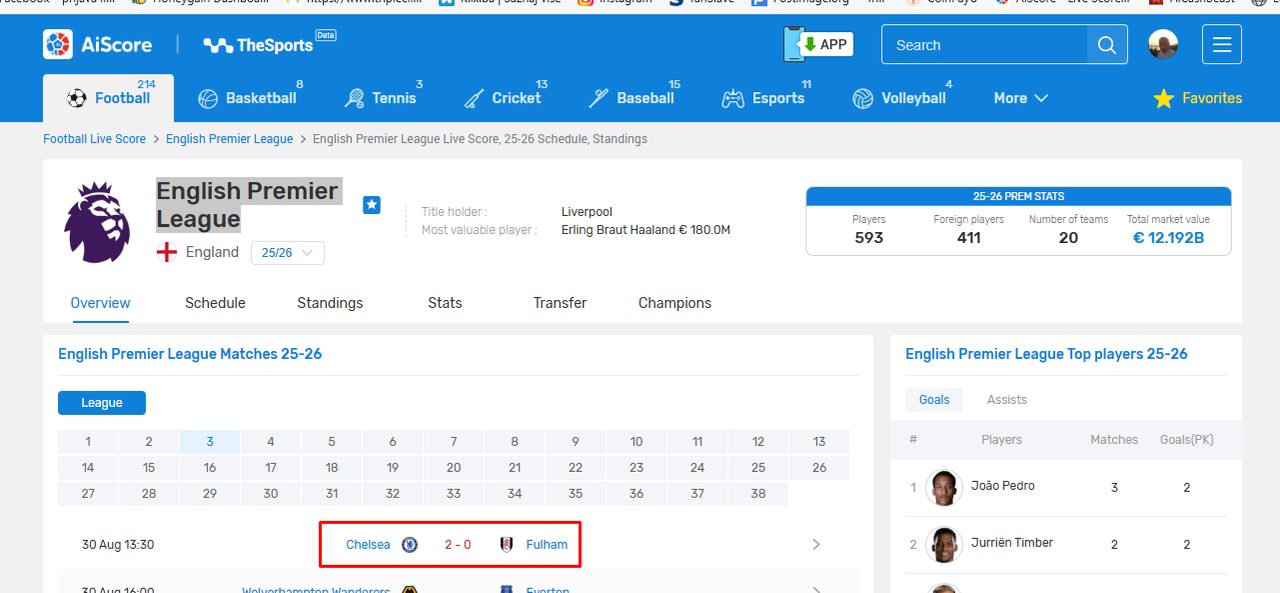Switch to the Standings tab

330,303
